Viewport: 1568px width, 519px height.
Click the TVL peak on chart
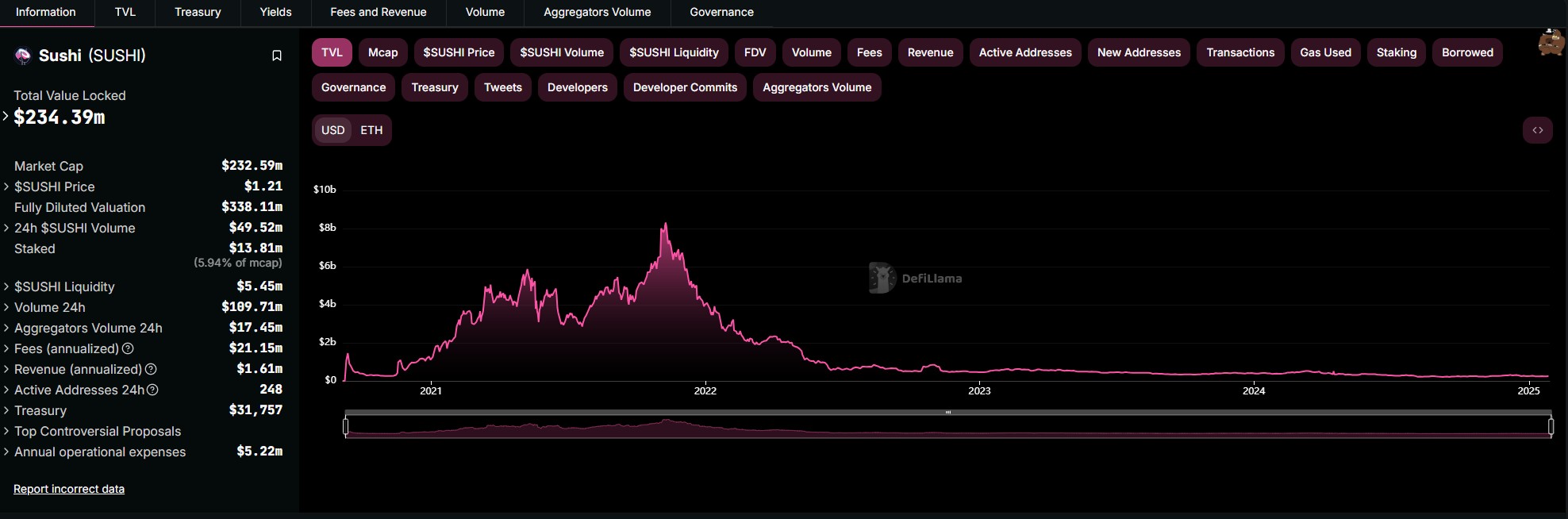pos(665,225)
